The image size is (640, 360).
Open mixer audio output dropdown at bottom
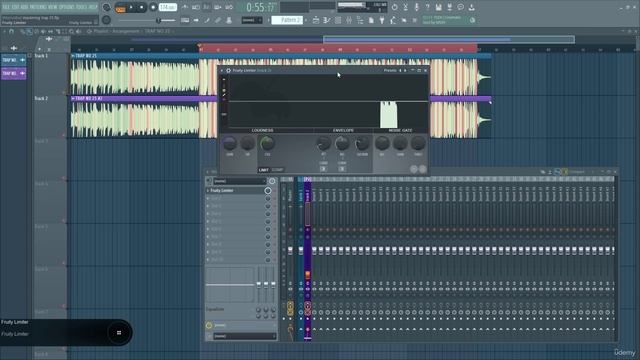[x=245, y=336]
